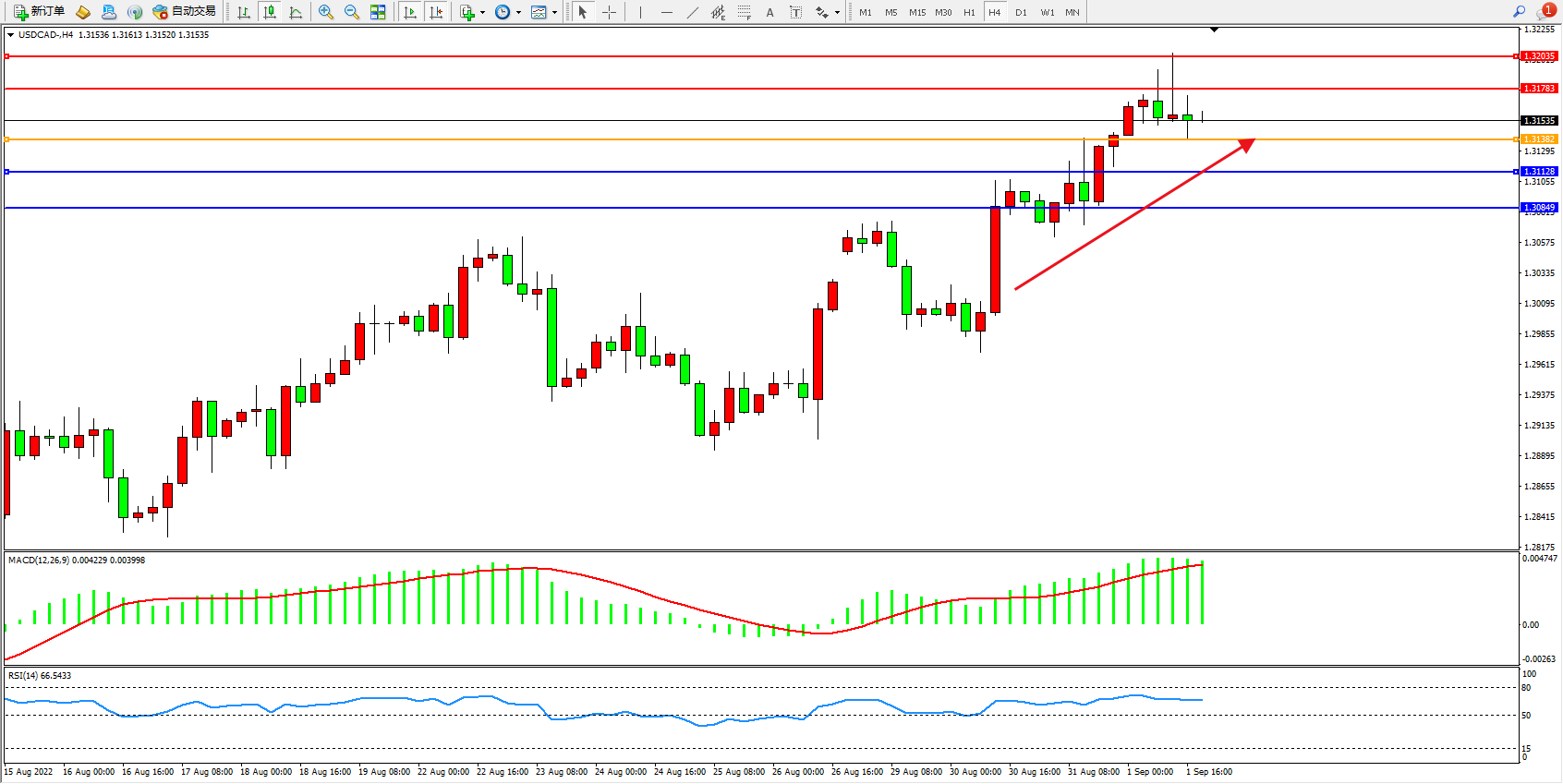Viewport: 1563px width, 784px height.
Task: Toggle chart auto scroll
Action: [x=410, y=12]
